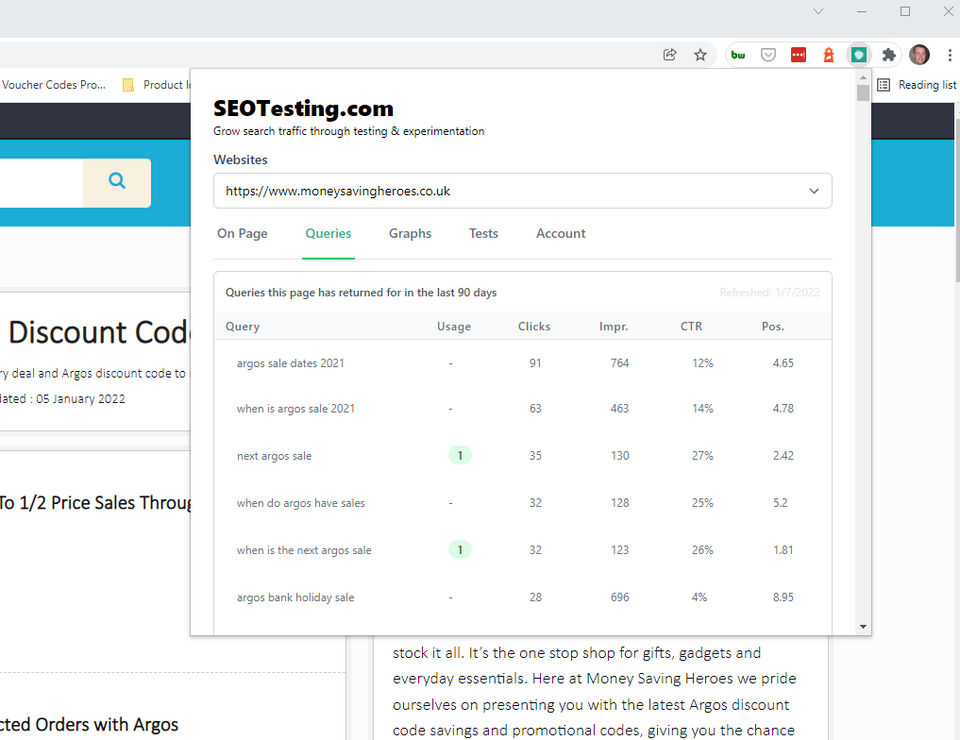This screenshot has width=960, height=740.
Task: Sort by the CTR column header
Action: [691, 326]
